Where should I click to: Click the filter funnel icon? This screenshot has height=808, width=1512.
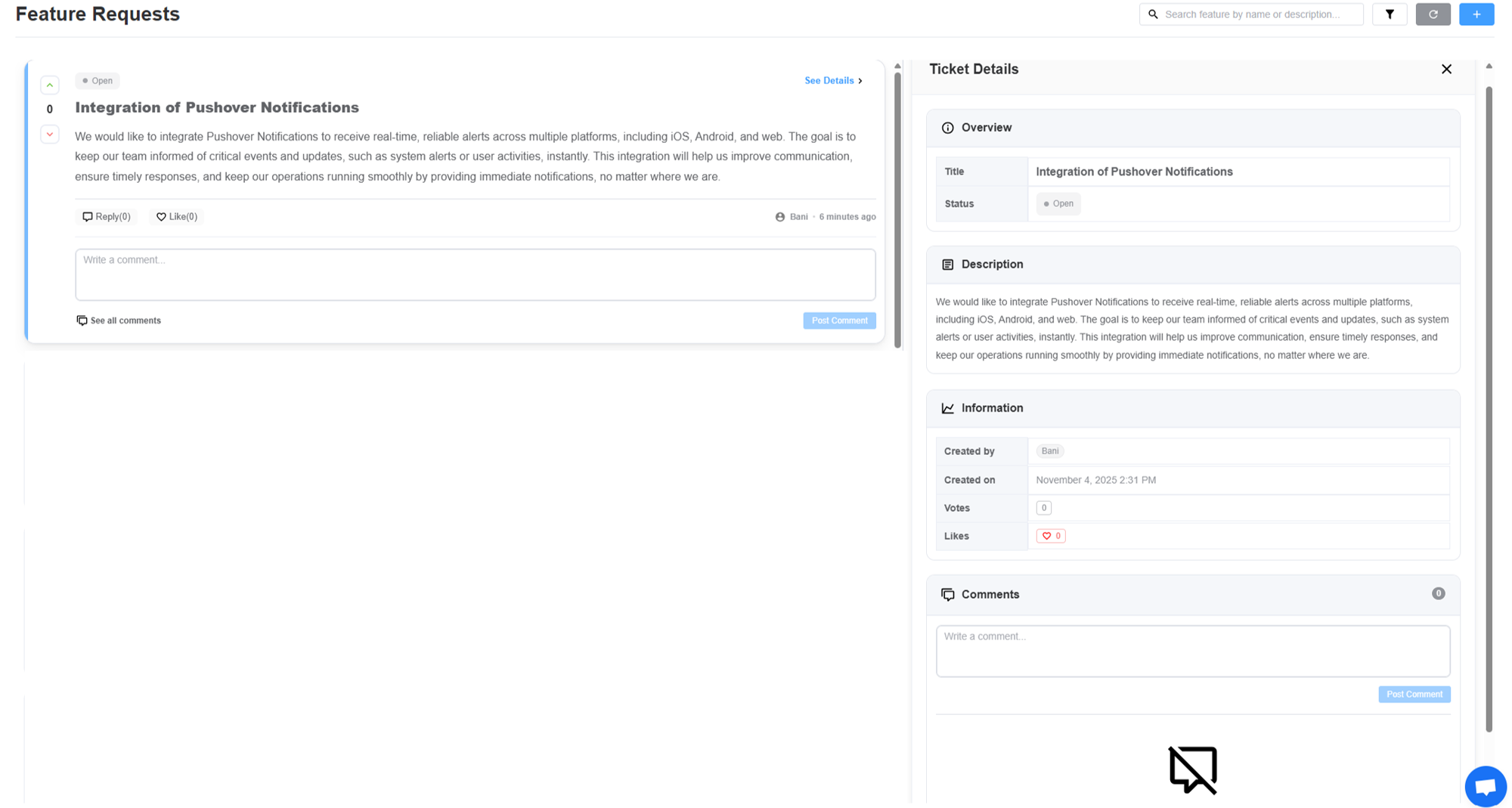point(1390,14)
